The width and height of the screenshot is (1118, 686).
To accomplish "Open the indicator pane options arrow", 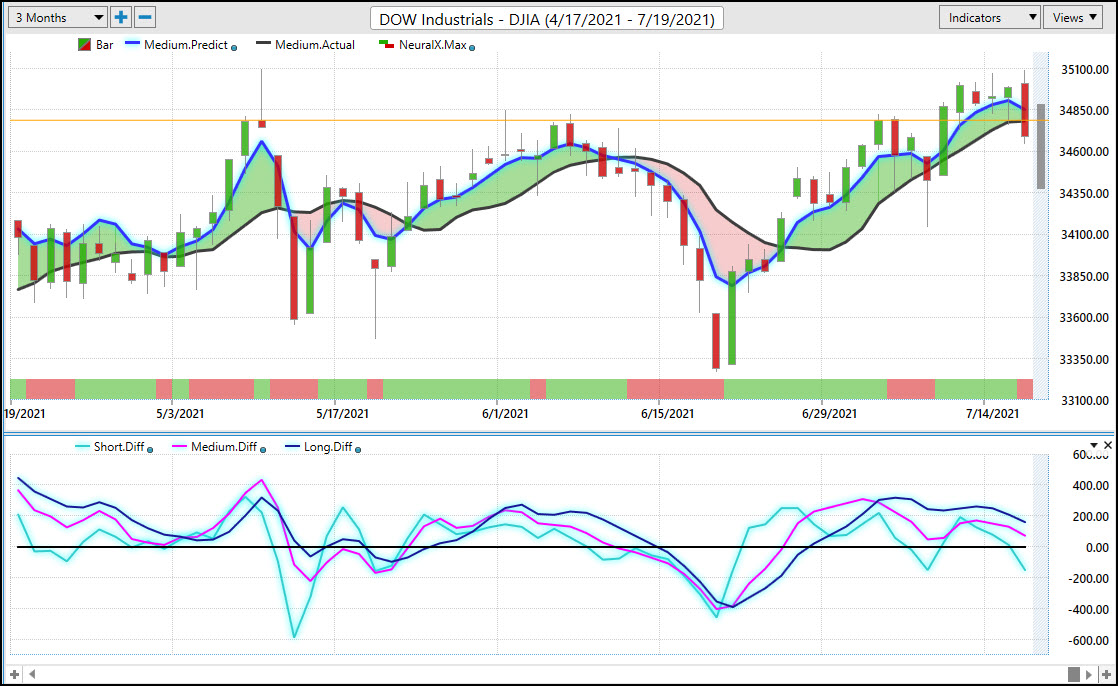I will [x=1094, y=446].
